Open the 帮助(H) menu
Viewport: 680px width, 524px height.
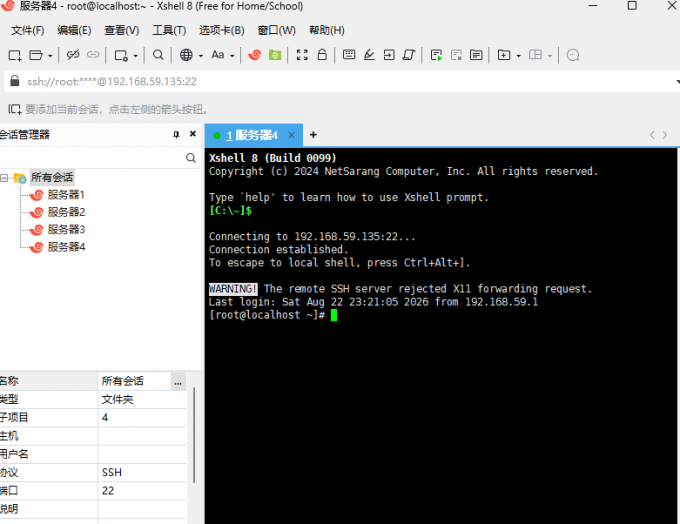(x=327, y=30)
